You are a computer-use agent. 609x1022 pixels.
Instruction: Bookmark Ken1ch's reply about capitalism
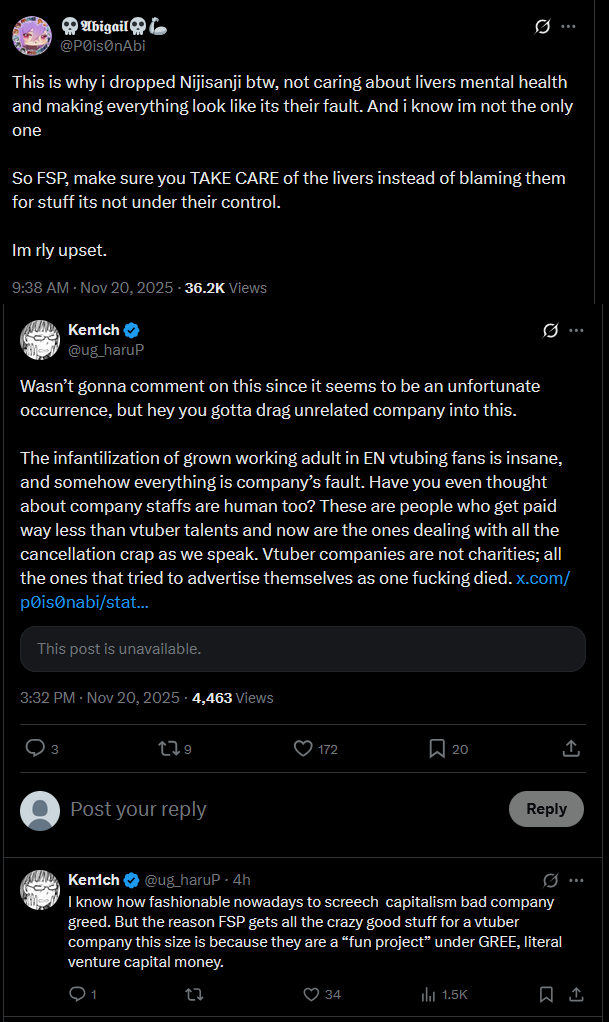point(546,994)
